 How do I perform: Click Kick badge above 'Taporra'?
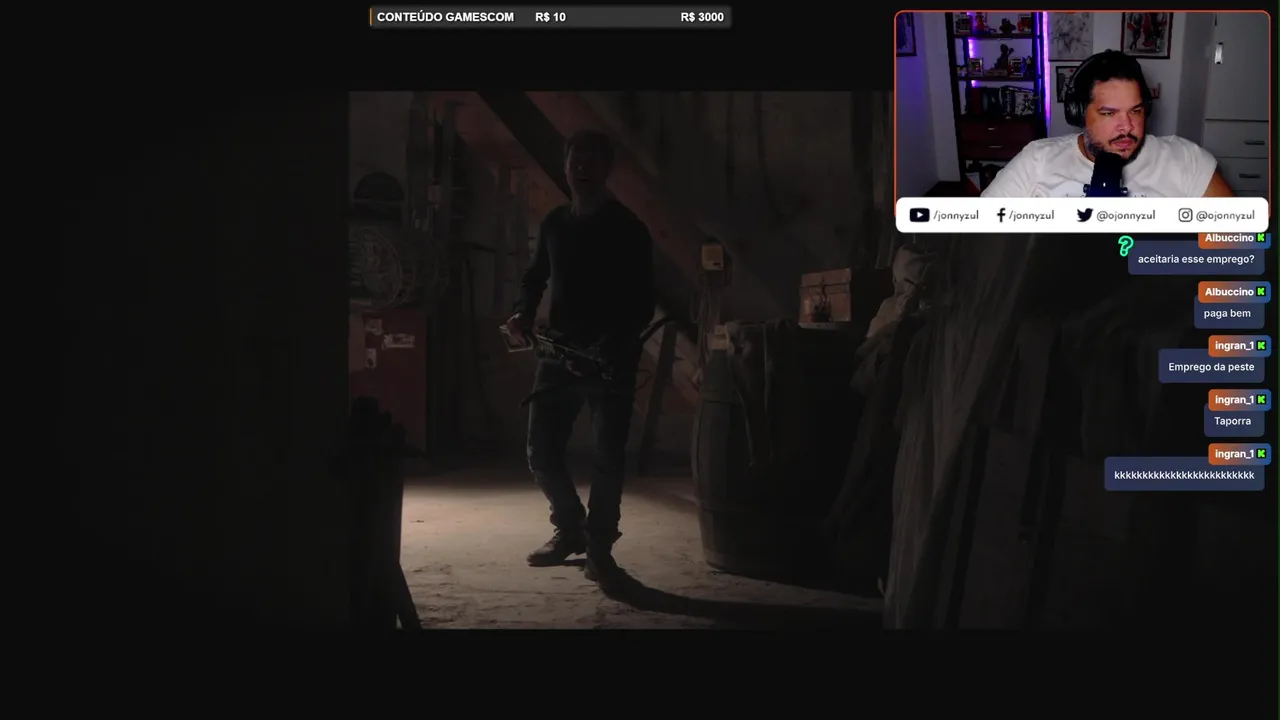1262,400
